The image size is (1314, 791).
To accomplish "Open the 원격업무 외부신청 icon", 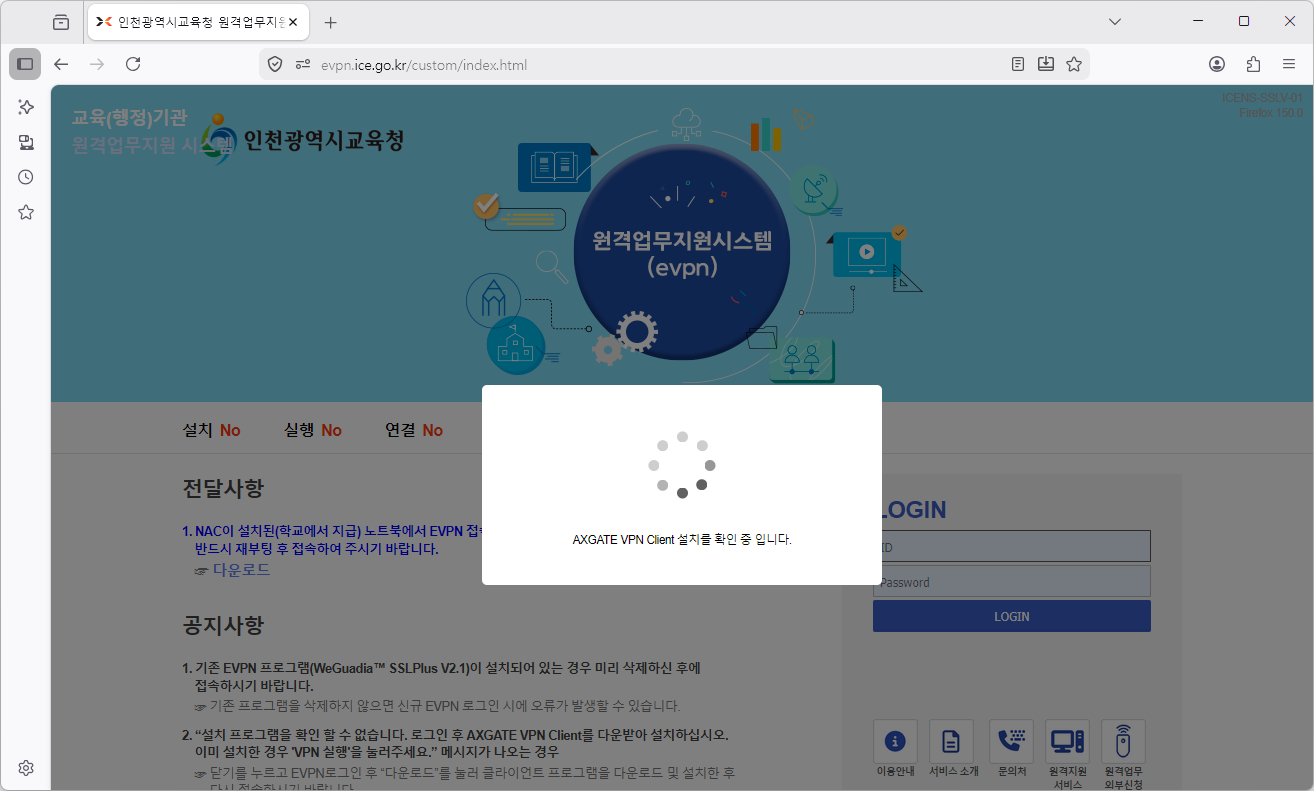I will pyautogui.click(x=1123, y=754).
